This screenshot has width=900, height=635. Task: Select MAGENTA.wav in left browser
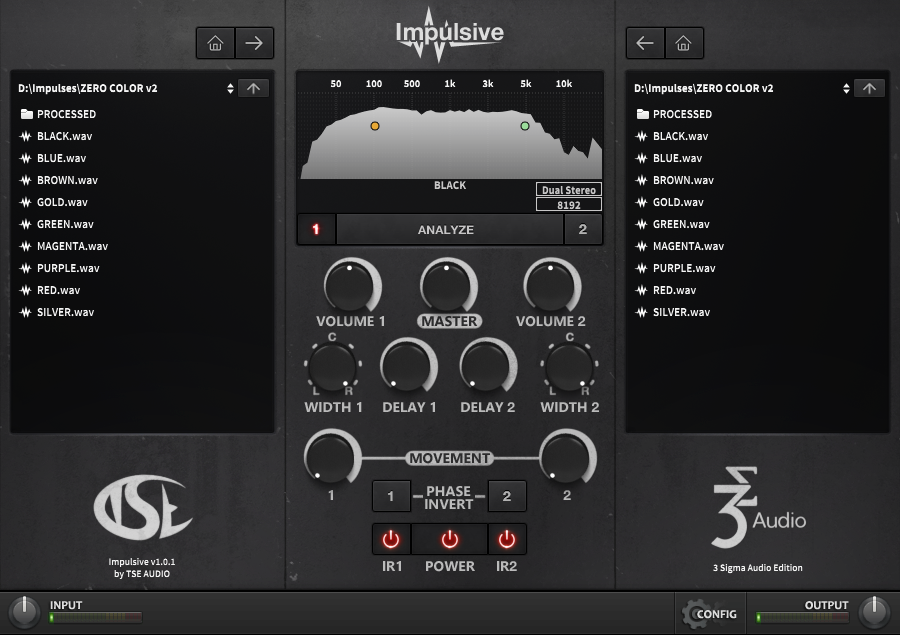point(63,246)
